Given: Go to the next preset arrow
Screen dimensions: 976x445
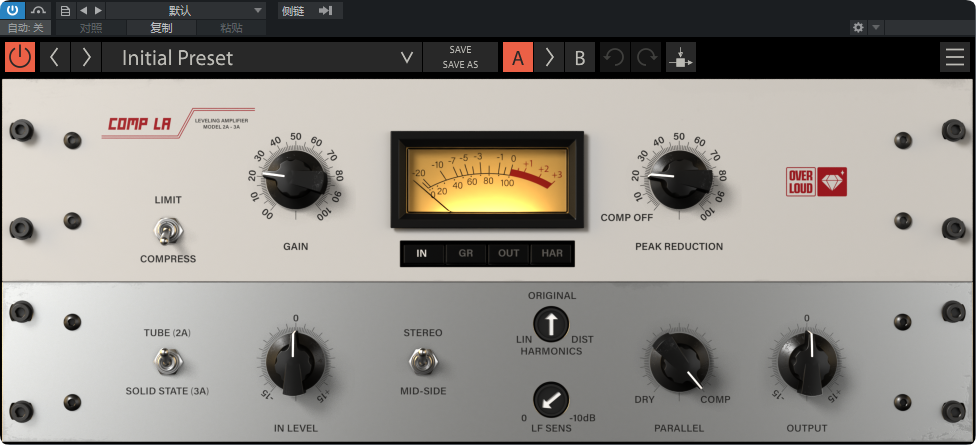Looking at the screenshot, I should click(x=86, y=57).
